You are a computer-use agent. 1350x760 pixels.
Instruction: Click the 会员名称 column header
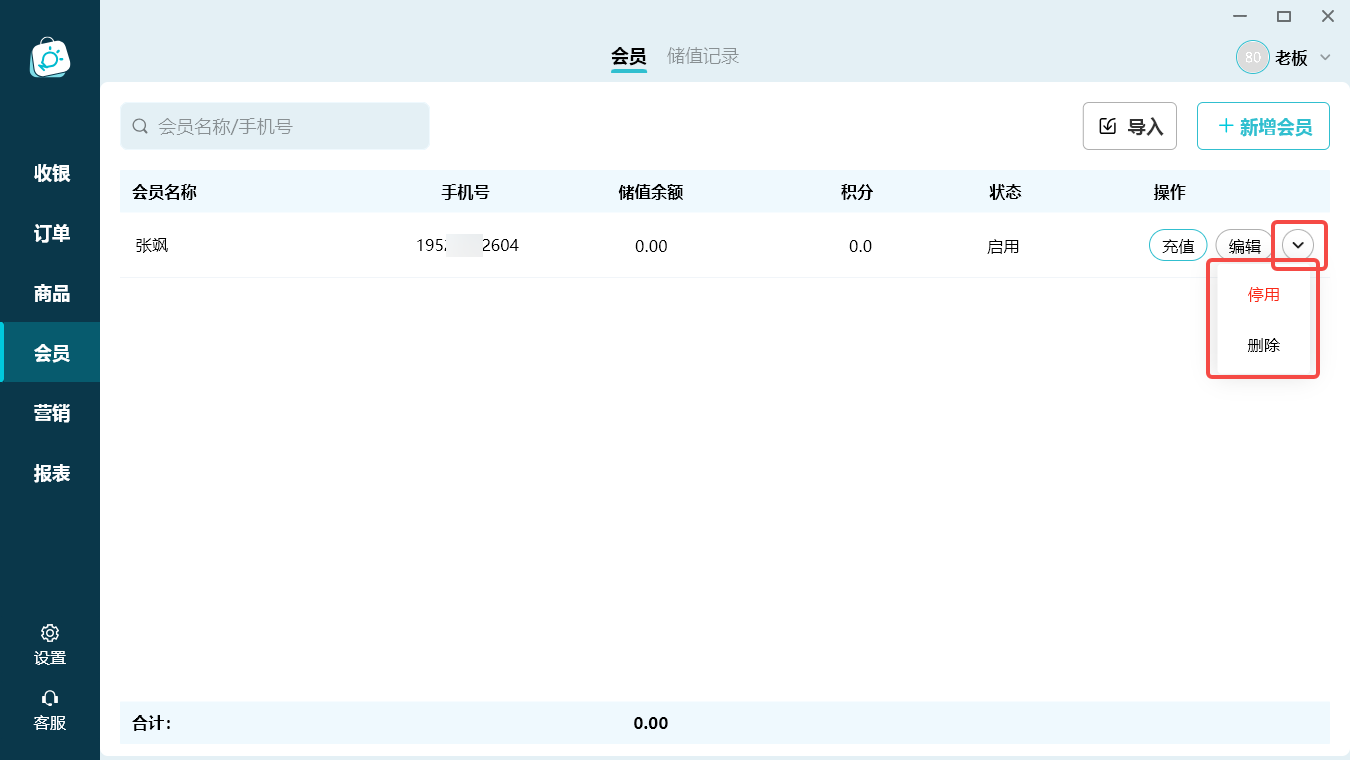click(164, 192)
